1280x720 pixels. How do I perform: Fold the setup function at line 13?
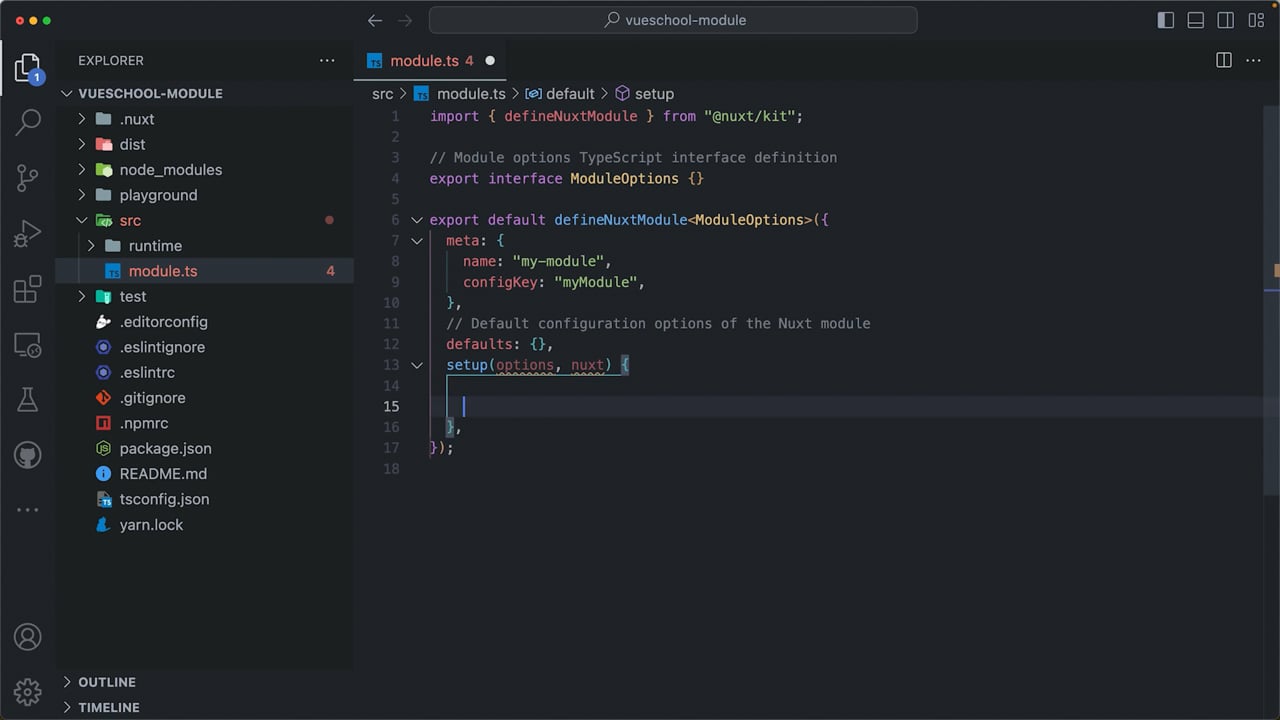(417, 365)
